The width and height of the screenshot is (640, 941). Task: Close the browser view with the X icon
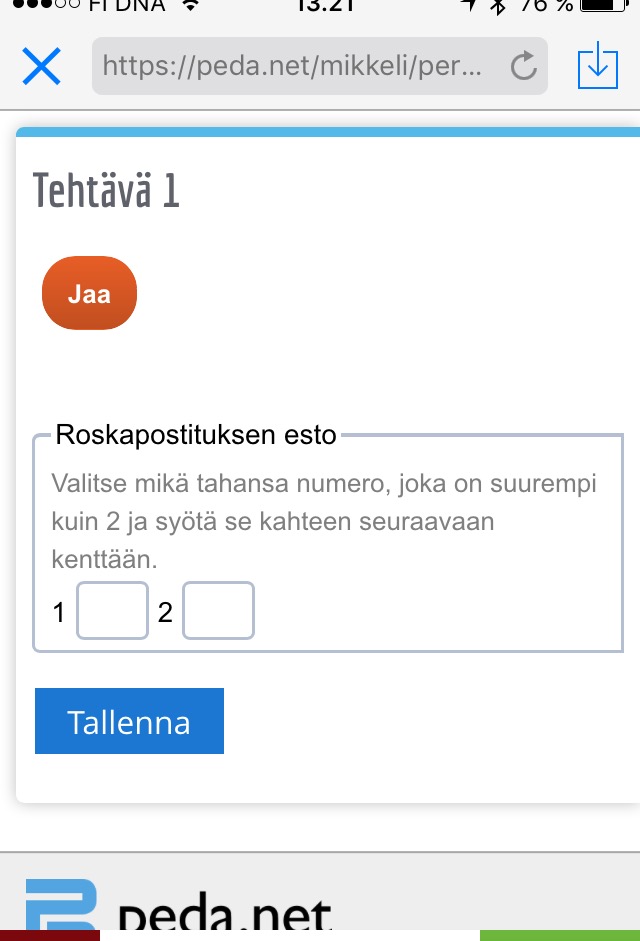tap(41, 67)
